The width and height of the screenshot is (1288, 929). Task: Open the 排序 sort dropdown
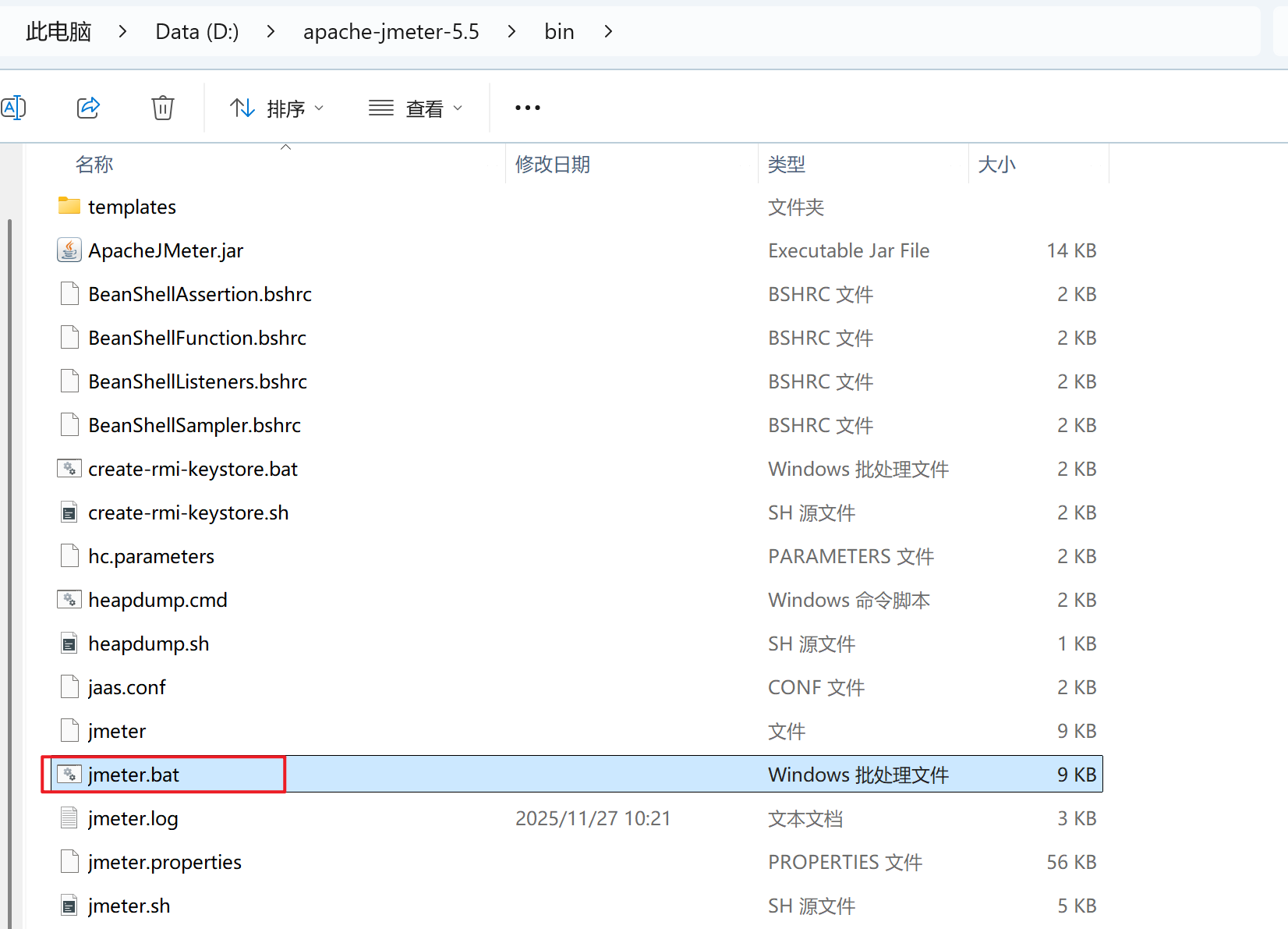point(277,108)
